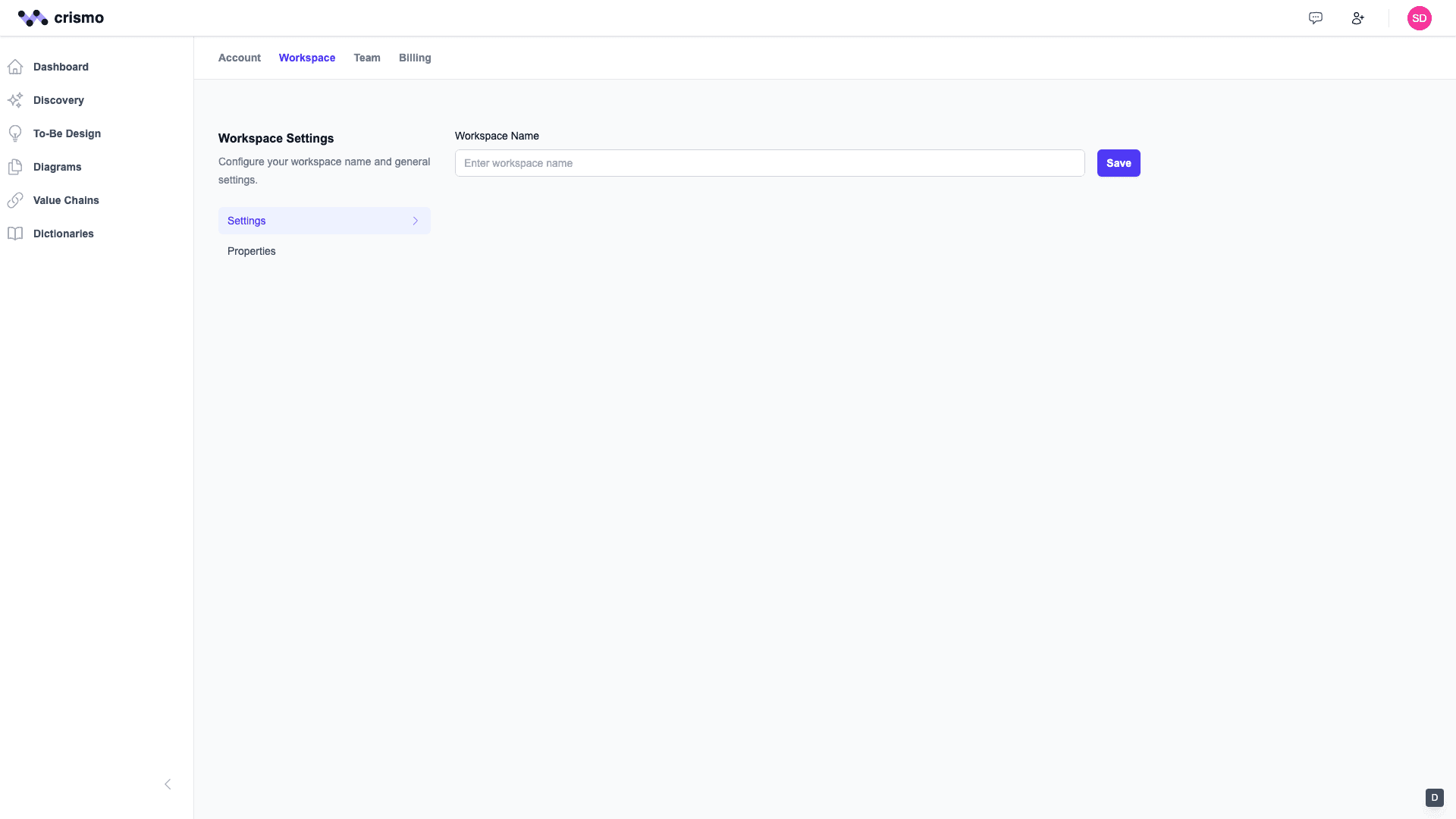The width and height of the screenshot is (1456, 819).
Task: Collapse the sidebar with the left chevron
Action: [x=168, y=784]
